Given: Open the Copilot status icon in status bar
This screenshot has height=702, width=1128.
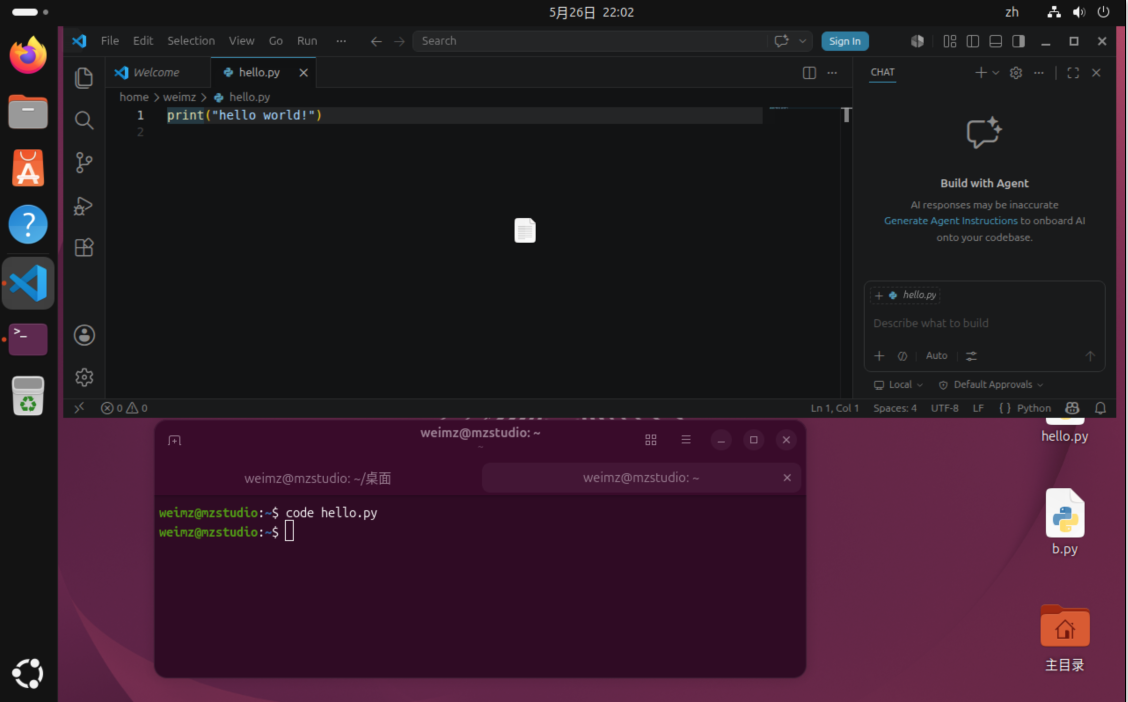Looking at the screenshot, I should (1072, 408).
